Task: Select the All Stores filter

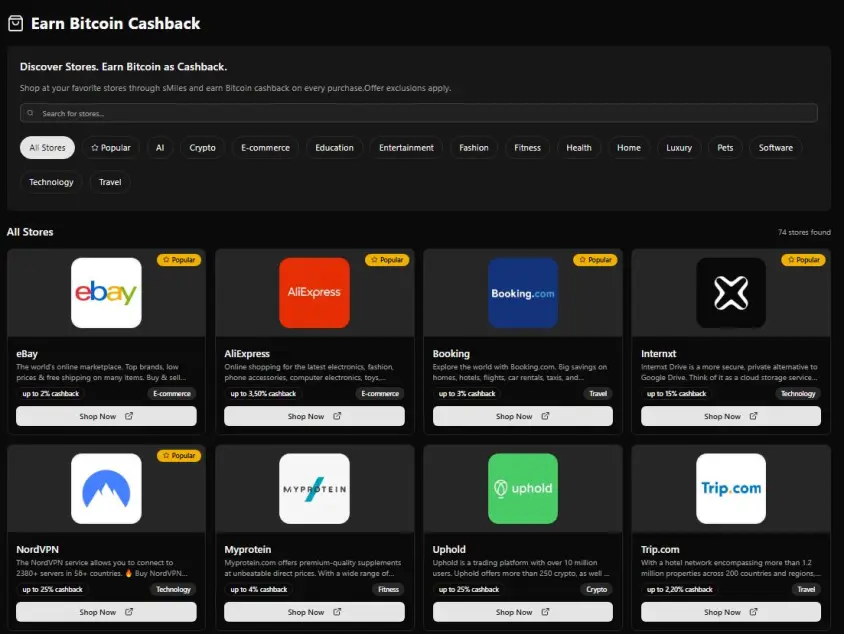Action: [47, 147]
